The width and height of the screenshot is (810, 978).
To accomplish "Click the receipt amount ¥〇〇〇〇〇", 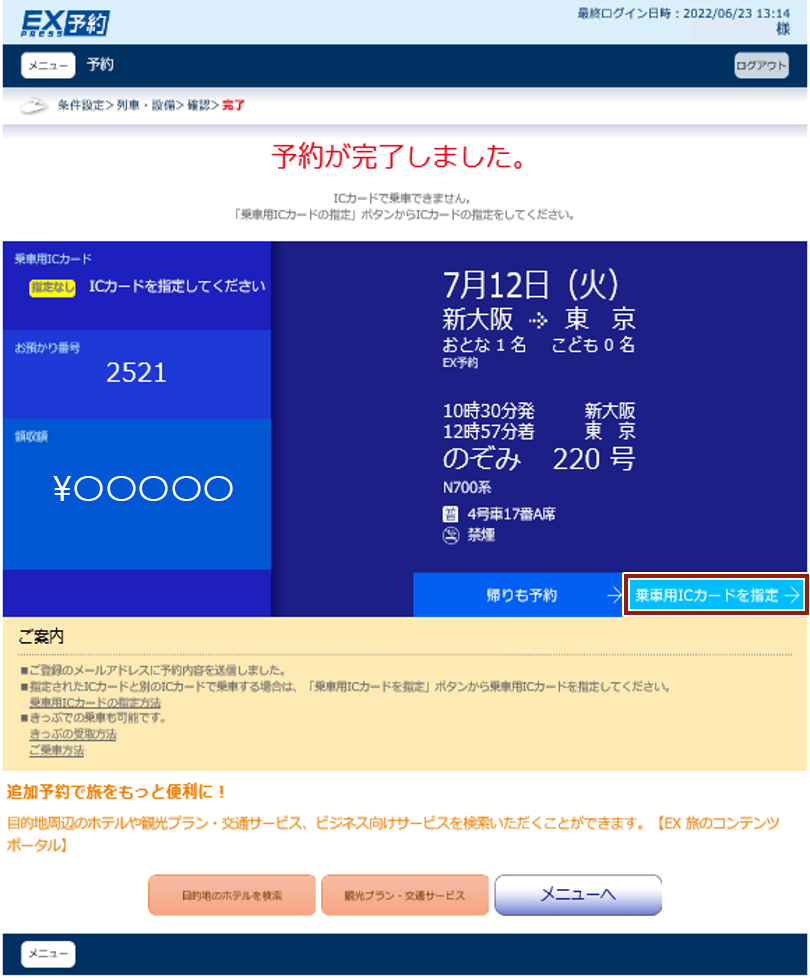I will [x=143, y=488].
